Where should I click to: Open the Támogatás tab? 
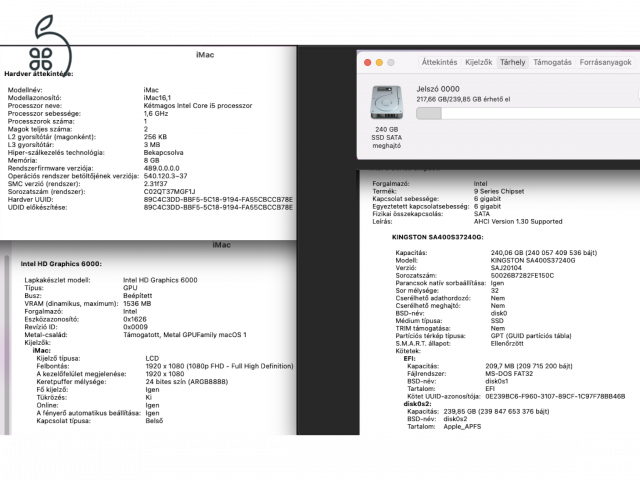[552, 62]
